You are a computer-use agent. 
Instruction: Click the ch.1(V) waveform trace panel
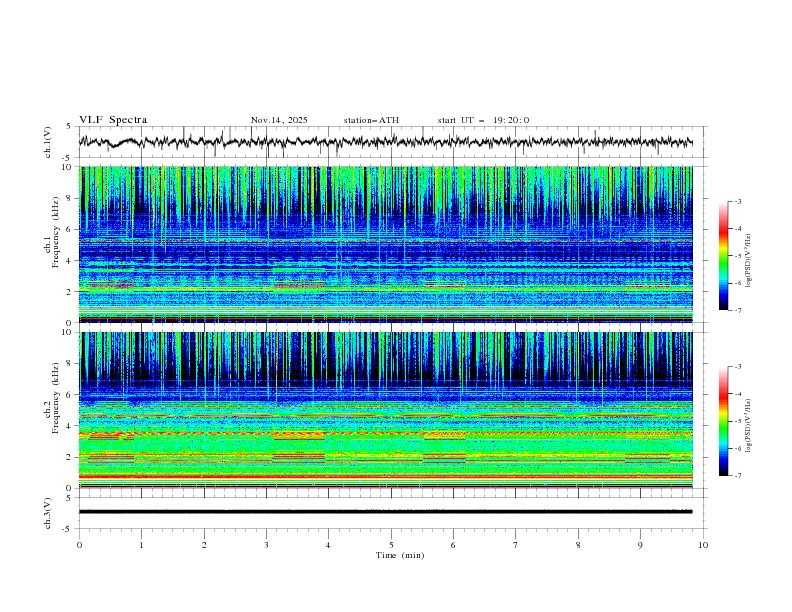click(x=391, y=142)
